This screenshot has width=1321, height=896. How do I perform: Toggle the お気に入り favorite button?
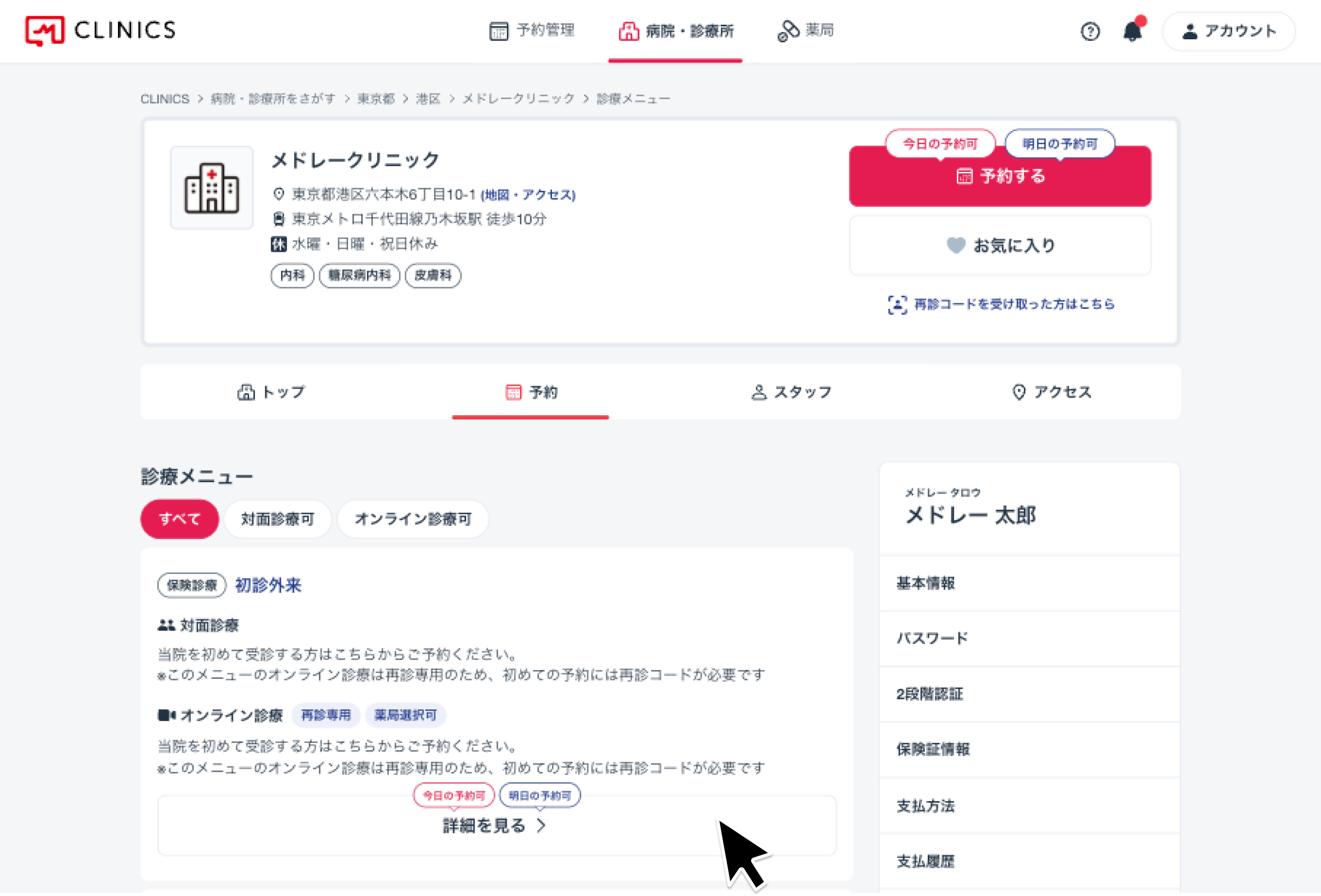[x=1000, y=245]
